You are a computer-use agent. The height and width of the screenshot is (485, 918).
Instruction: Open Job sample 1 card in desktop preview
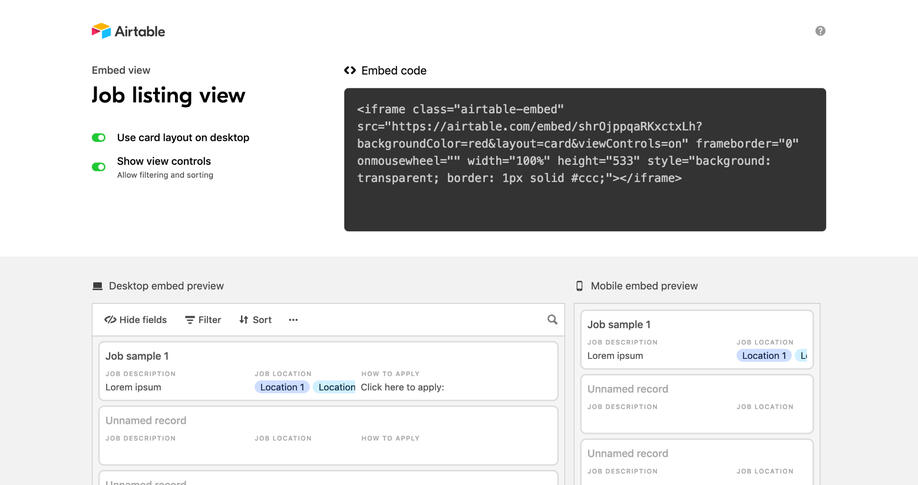[x=137, y=356]
